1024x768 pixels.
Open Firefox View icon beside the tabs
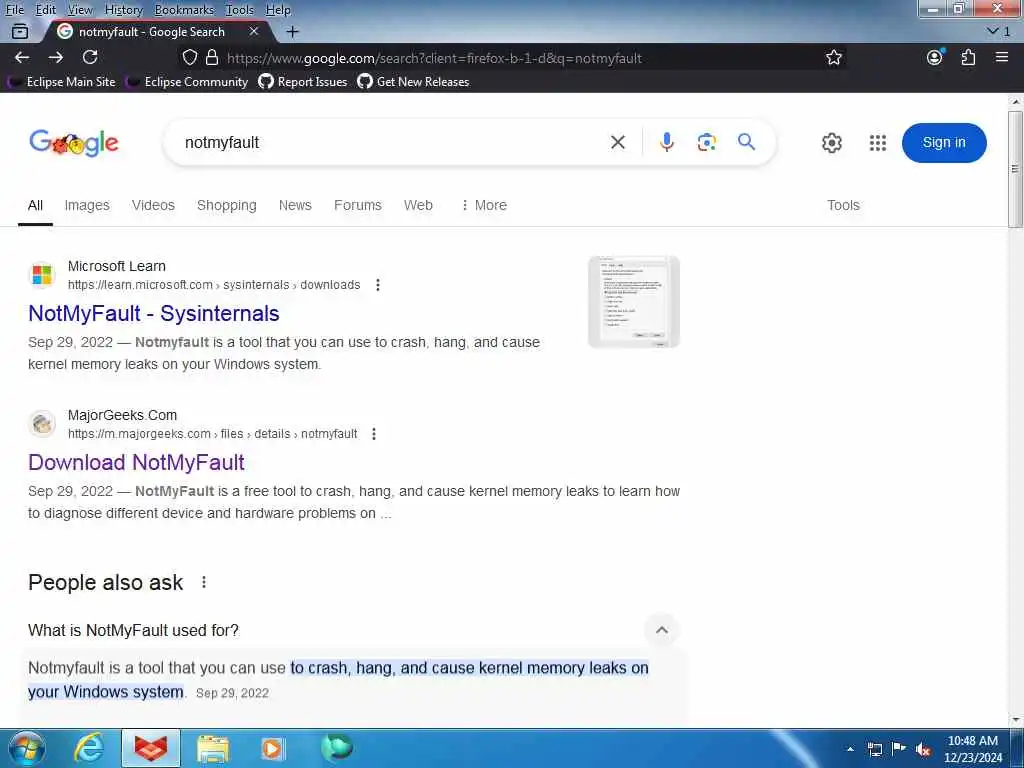click(x=20, y=31)
